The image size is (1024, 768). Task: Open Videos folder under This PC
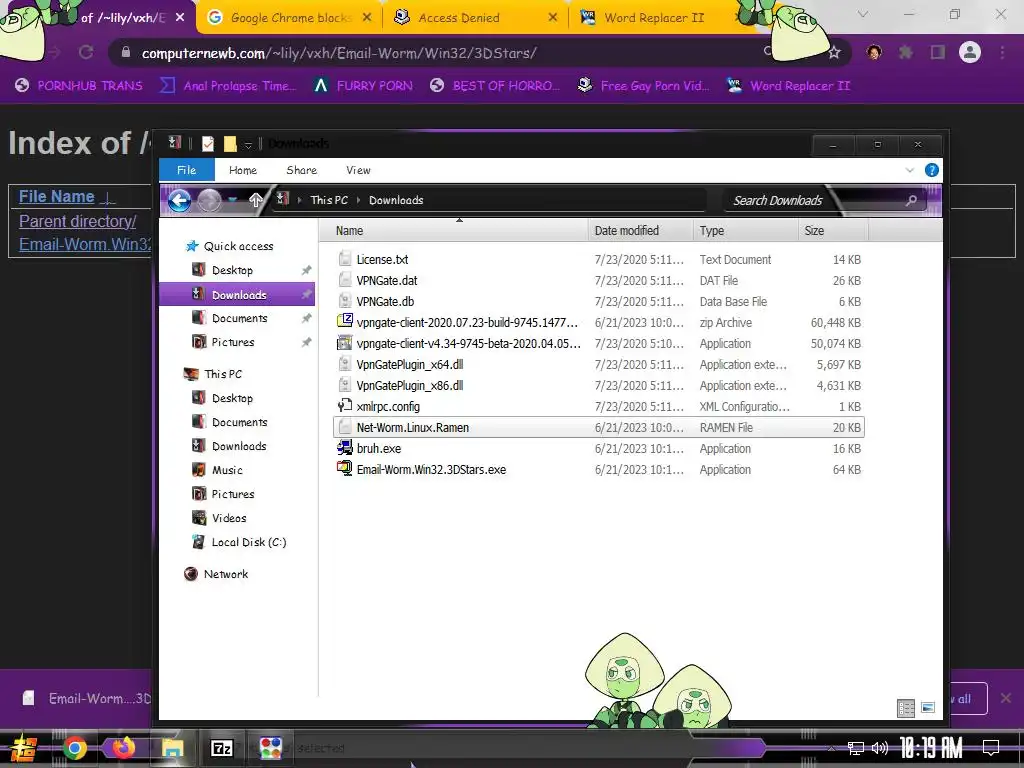229,518
